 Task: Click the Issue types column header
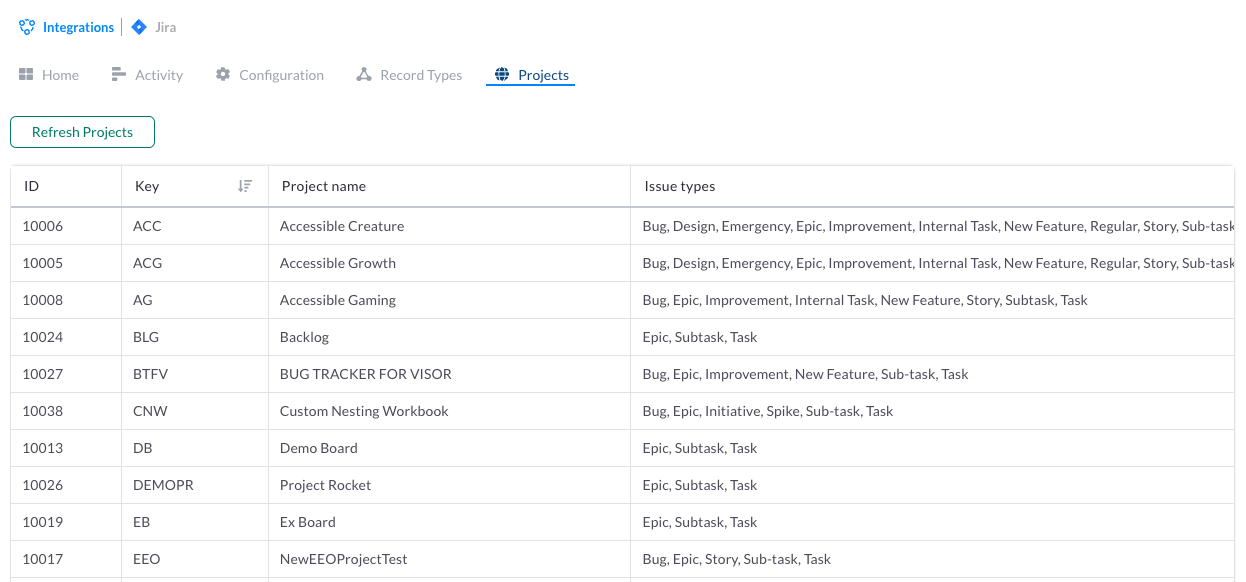point(932,186)
